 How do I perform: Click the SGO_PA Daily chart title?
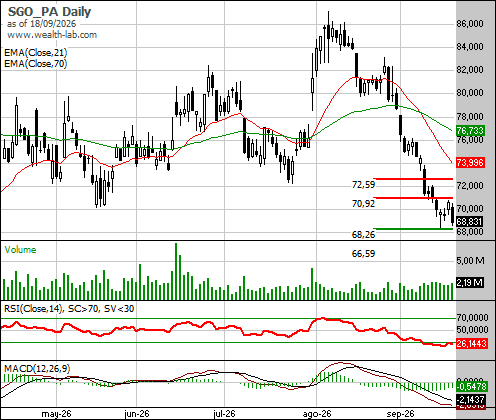coord(49,11)
